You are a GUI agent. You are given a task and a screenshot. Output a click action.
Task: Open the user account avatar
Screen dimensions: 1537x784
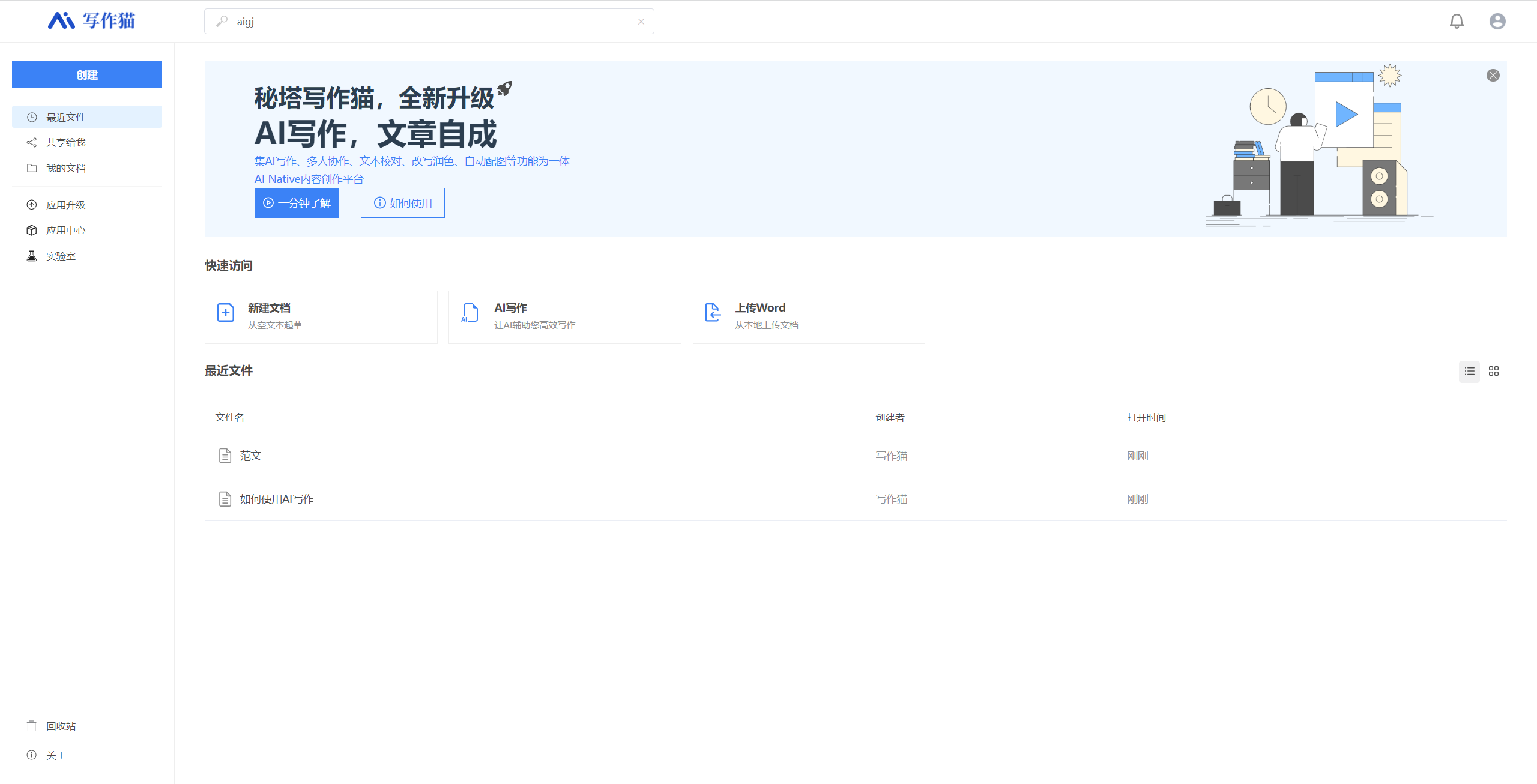[1497, 22]
